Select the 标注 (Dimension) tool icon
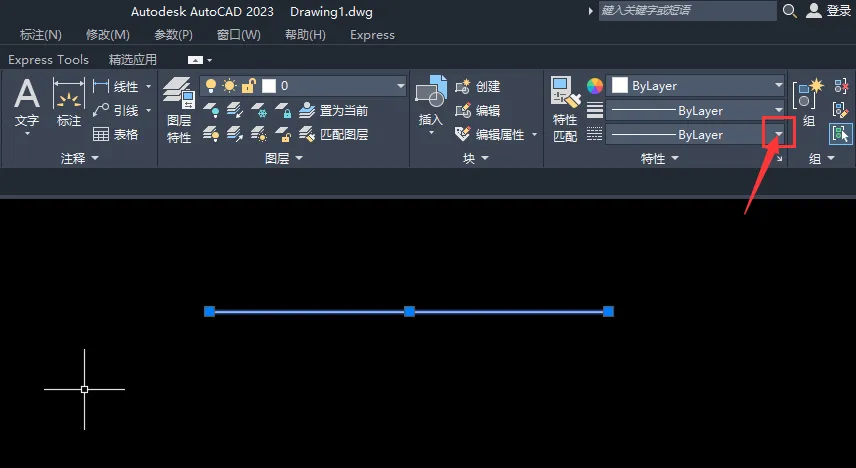The width and height of the screenshot is (856, 468). (x=69, y=94)
